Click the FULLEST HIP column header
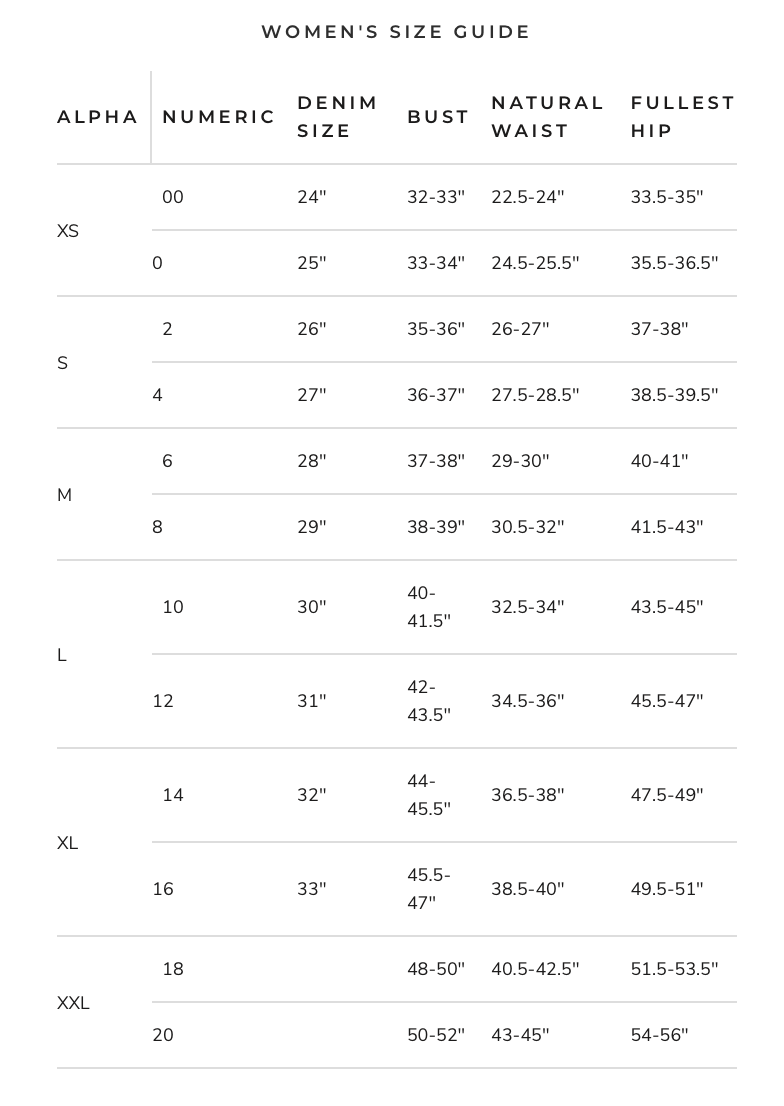Image resolution: width=784 pixels, height=1106 pixels. point(683,117)
